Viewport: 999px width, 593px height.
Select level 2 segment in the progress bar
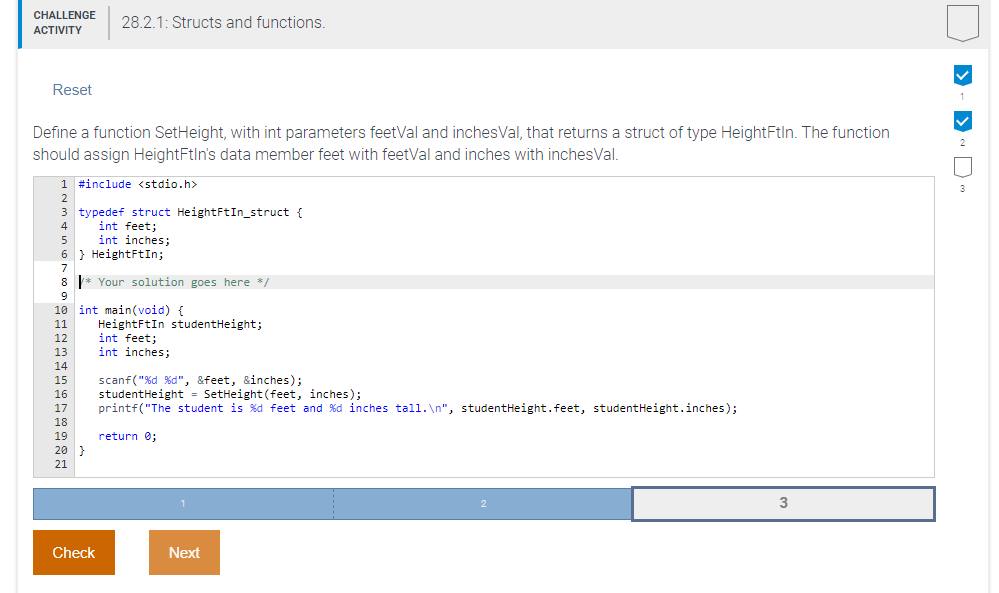(x=483, y=504)
